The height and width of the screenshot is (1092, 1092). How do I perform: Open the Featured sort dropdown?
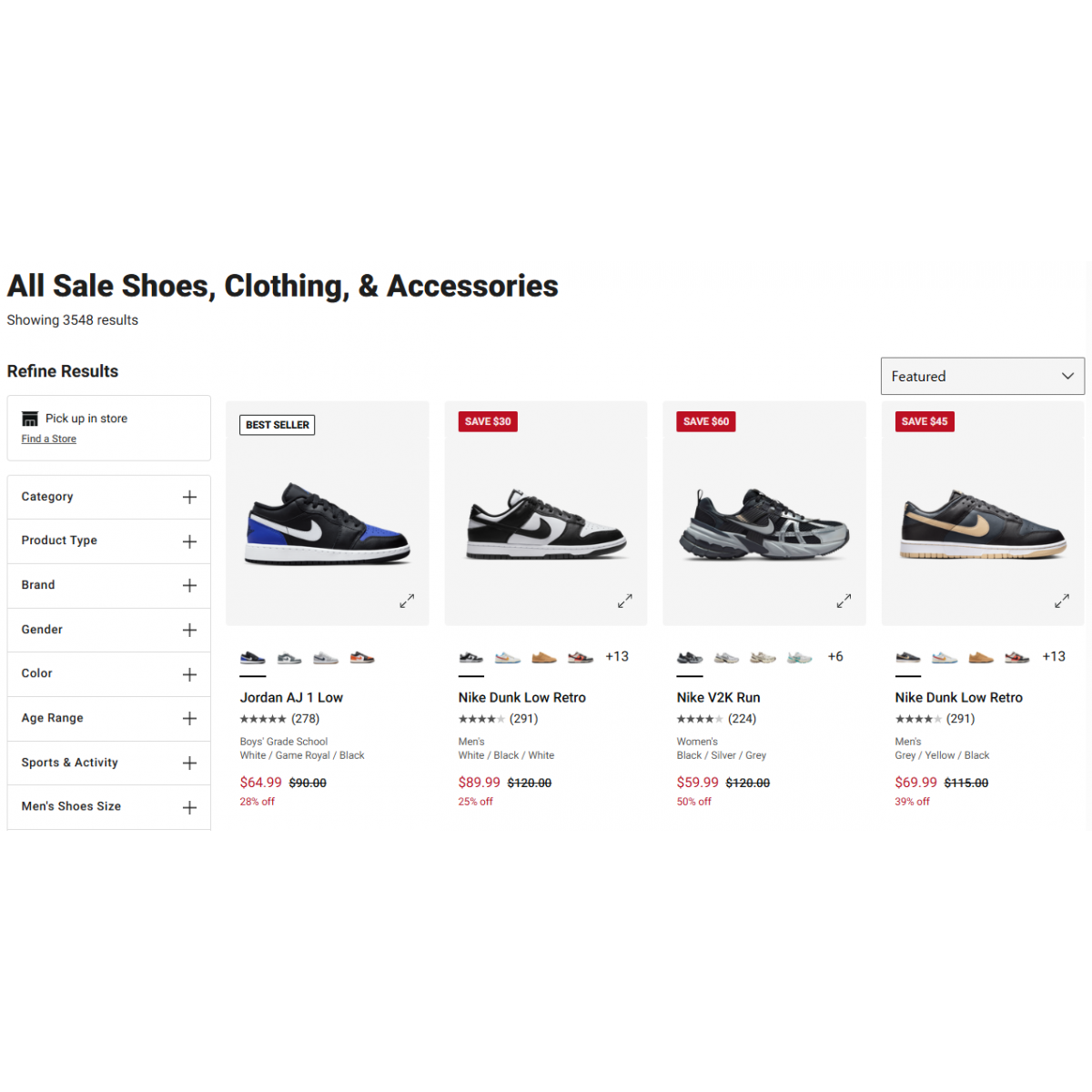[982, 376]
